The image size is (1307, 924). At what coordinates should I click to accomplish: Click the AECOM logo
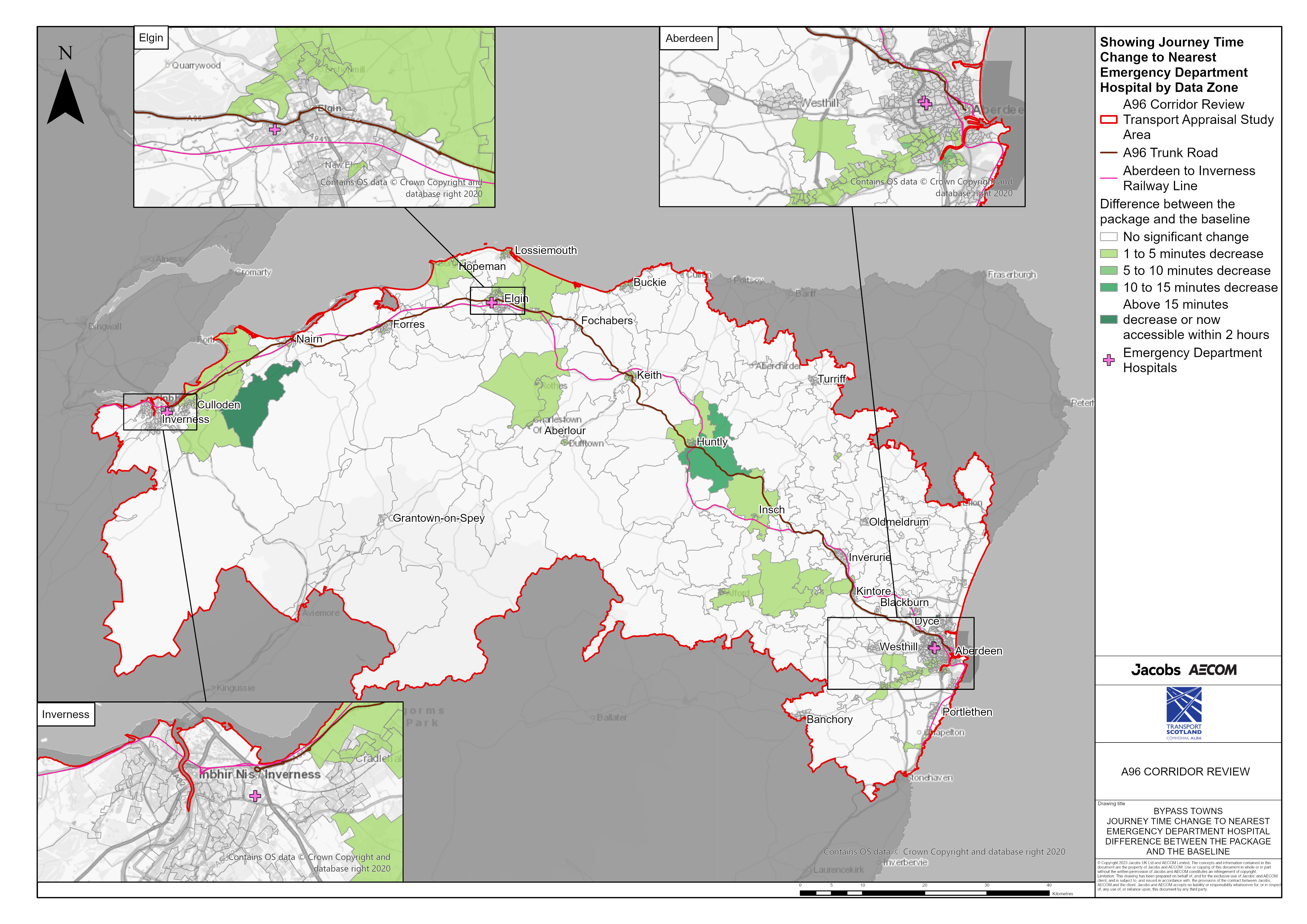coord(1212,670)
